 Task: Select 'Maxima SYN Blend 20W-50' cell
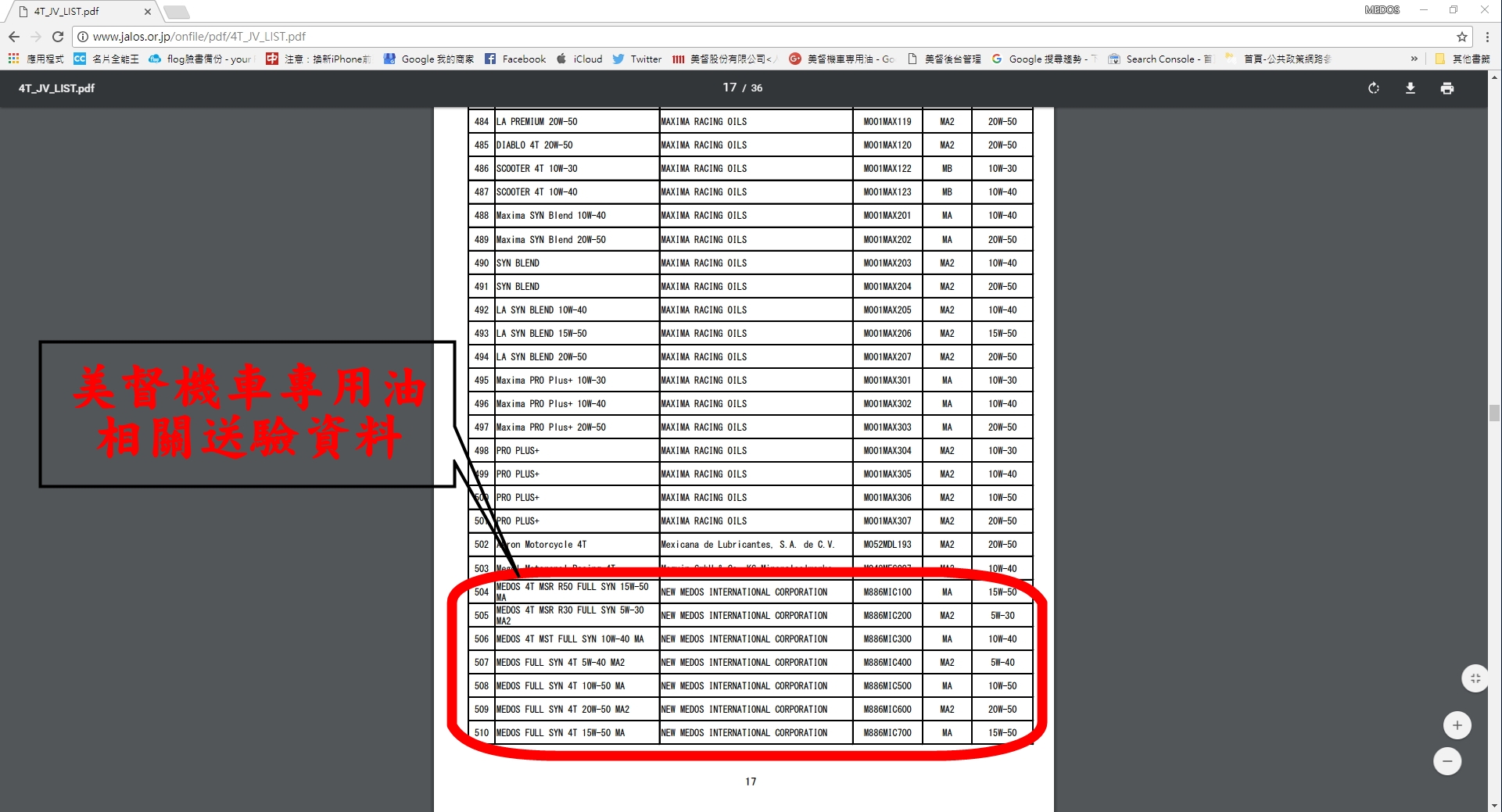tap(577, 240)
